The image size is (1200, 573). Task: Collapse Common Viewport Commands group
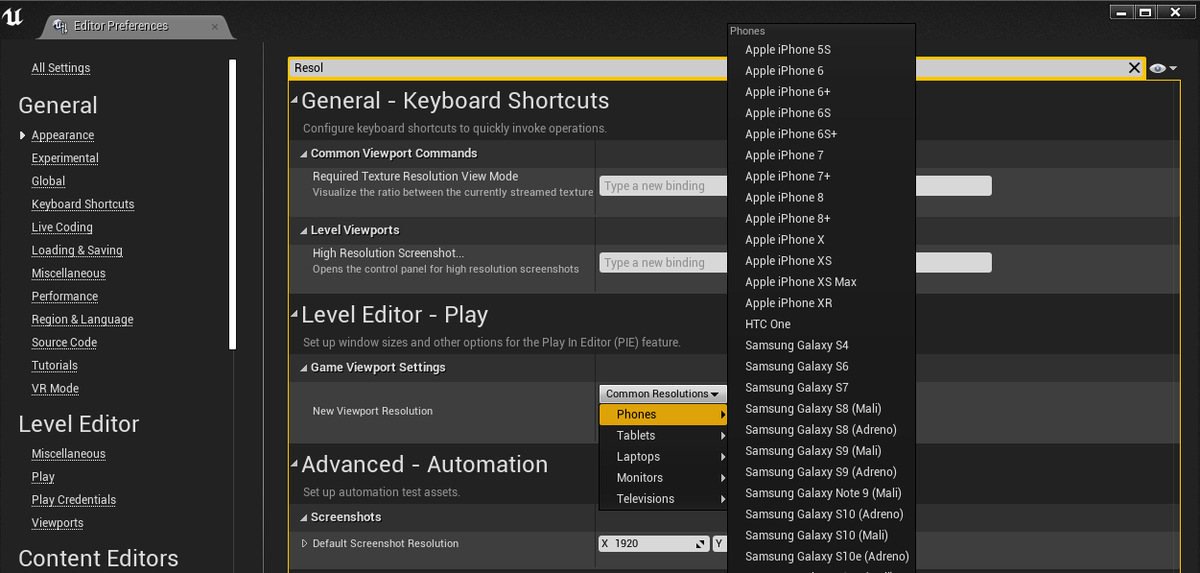tap(304, 154)
